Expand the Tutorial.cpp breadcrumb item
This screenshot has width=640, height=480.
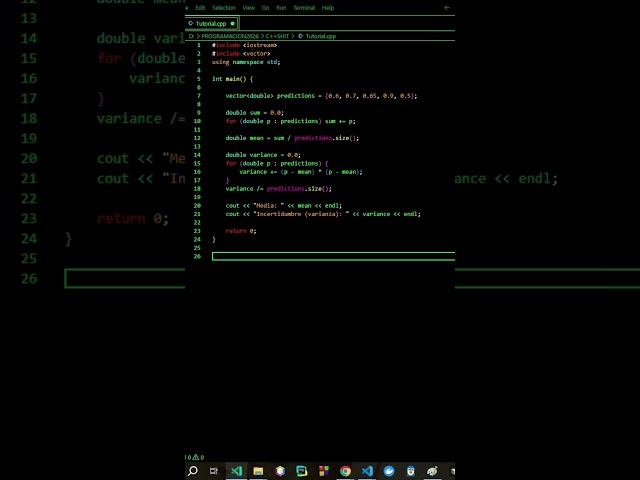pyautogui.click(x=317, y=36)
